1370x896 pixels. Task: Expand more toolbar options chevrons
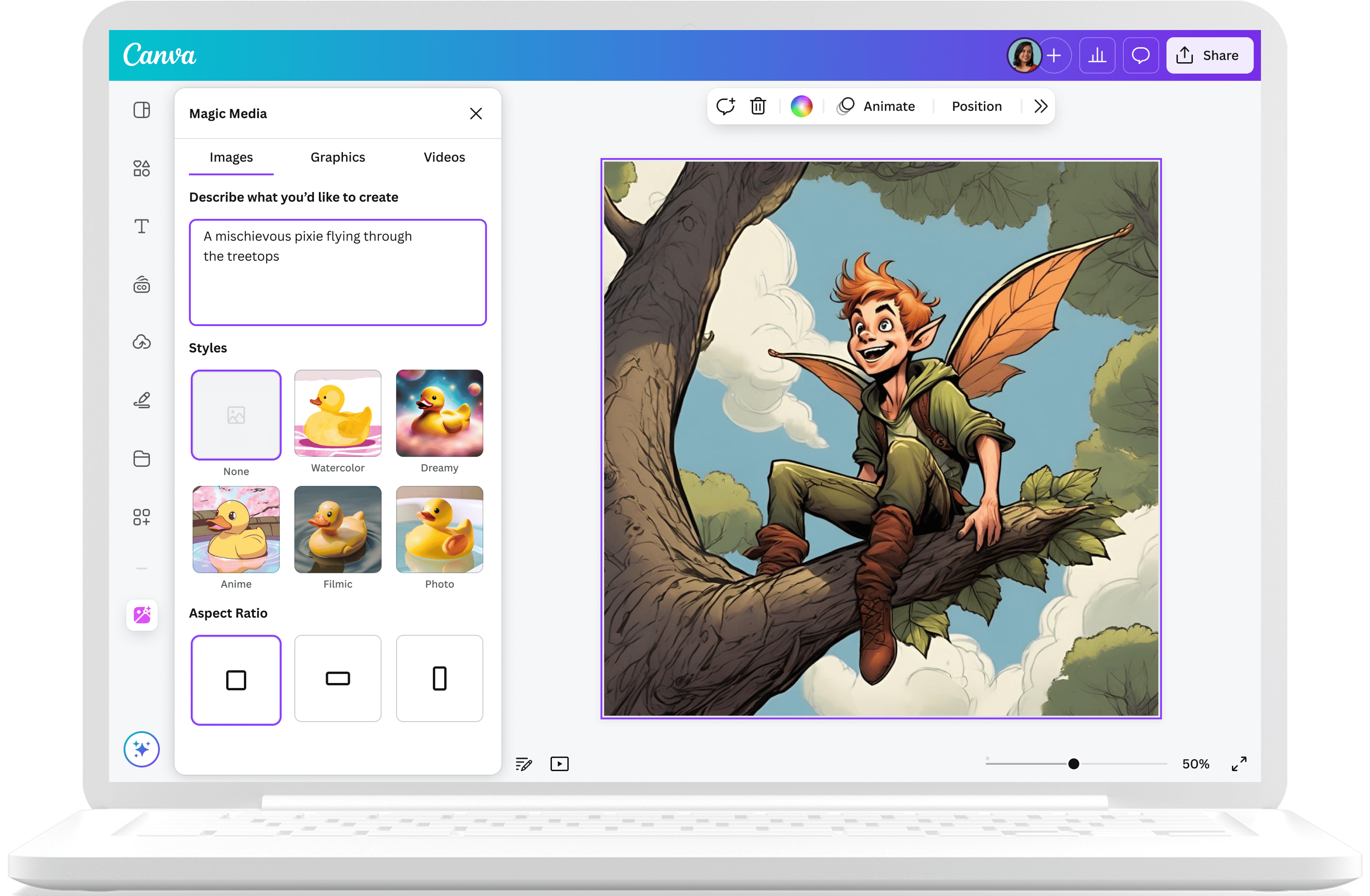pyautogui.click(x=1040, y=106)
